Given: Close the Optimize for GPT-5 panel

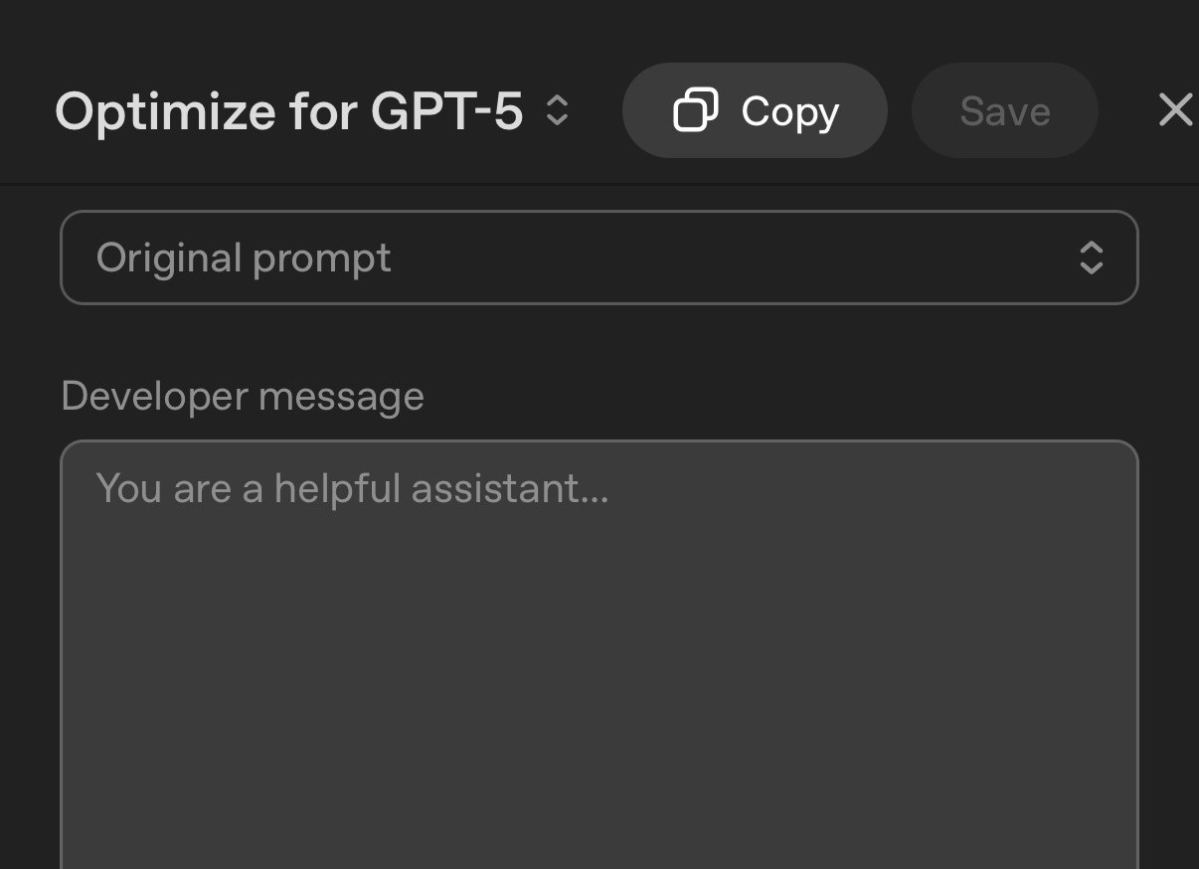Looking at the screenshot, I should pos(1175,110).
